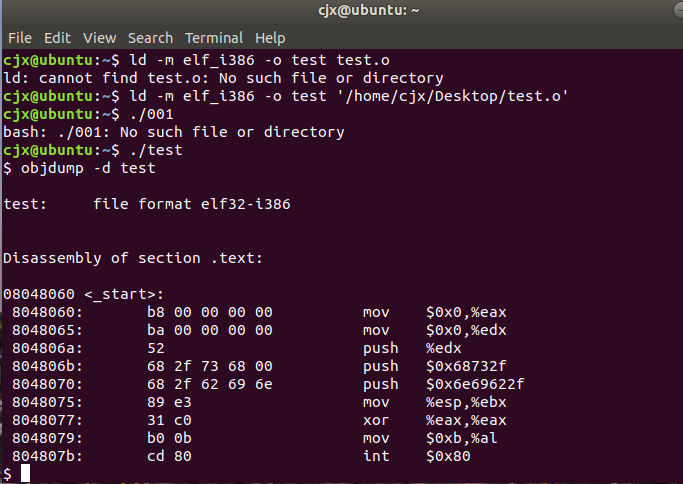Screen dimensions: 683x484
Task: Click the './test' command line
Action: pyautogui.click(x=93, y=150)
